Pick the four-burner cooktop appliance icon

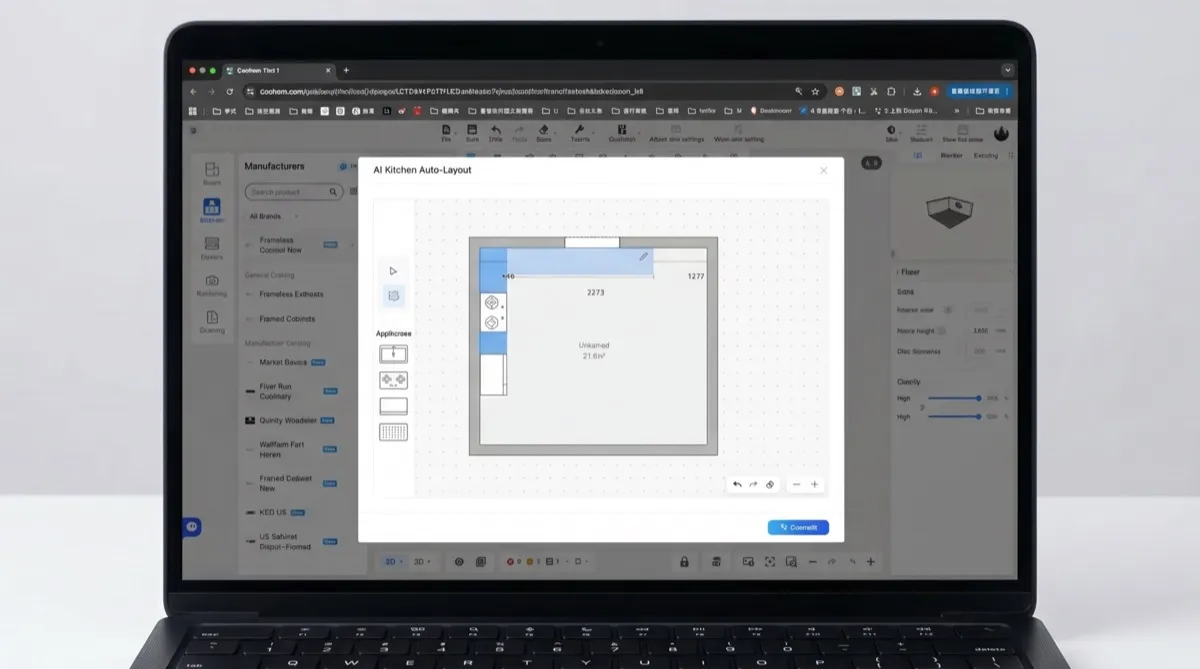pyautogui.click(x=393, y=380)
